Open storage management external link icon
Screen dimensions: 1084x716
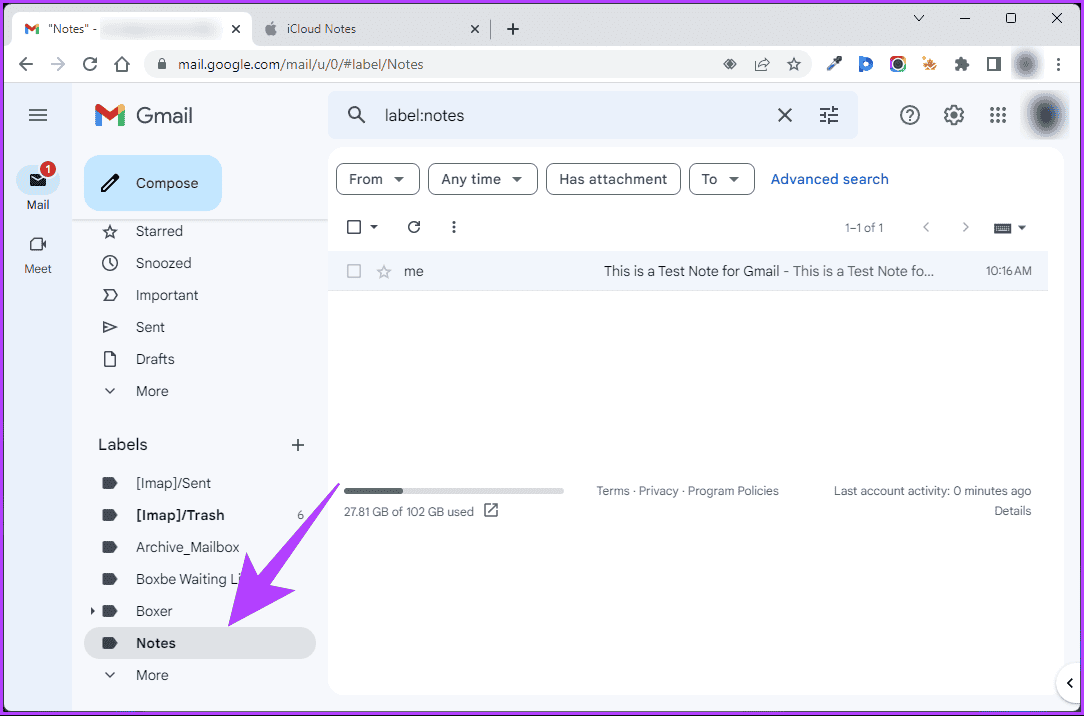491,511
